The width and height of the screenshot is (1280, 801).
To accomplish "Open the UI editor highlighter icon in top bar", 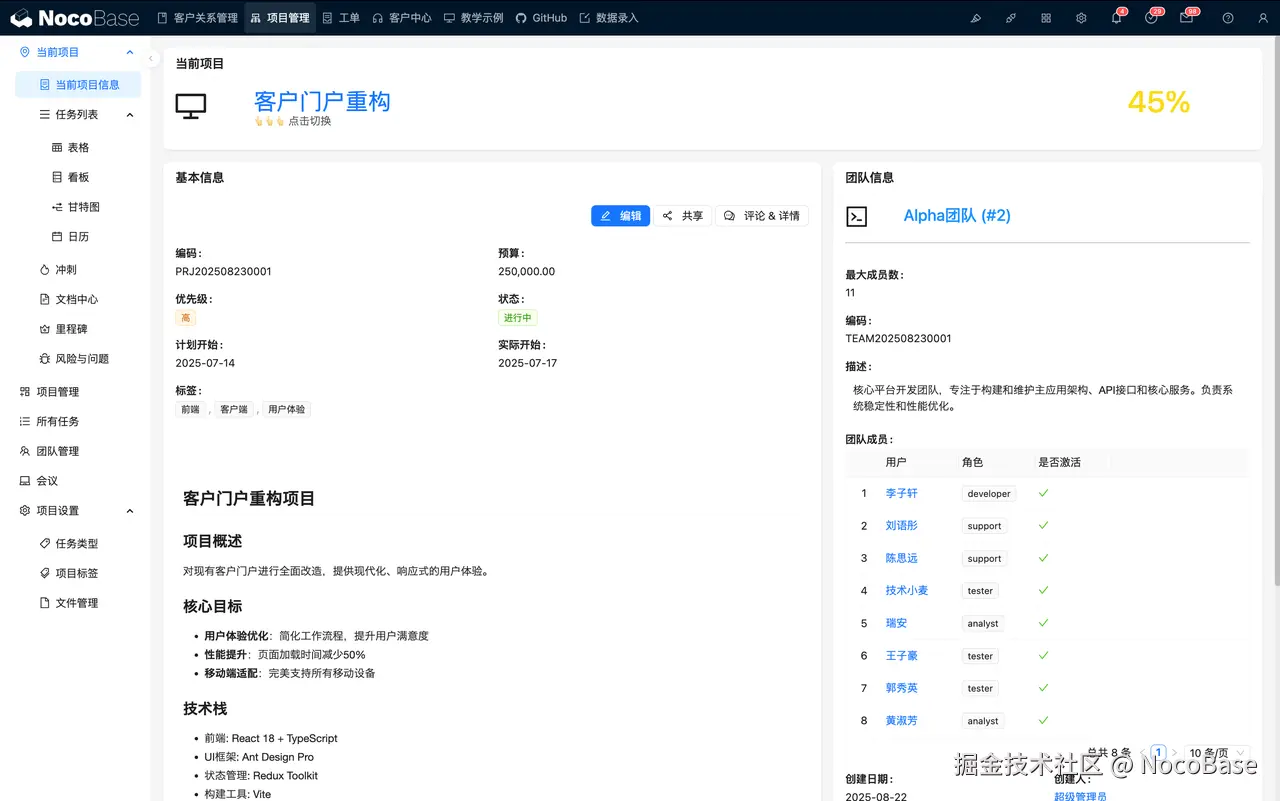I will tap(975, 17).
